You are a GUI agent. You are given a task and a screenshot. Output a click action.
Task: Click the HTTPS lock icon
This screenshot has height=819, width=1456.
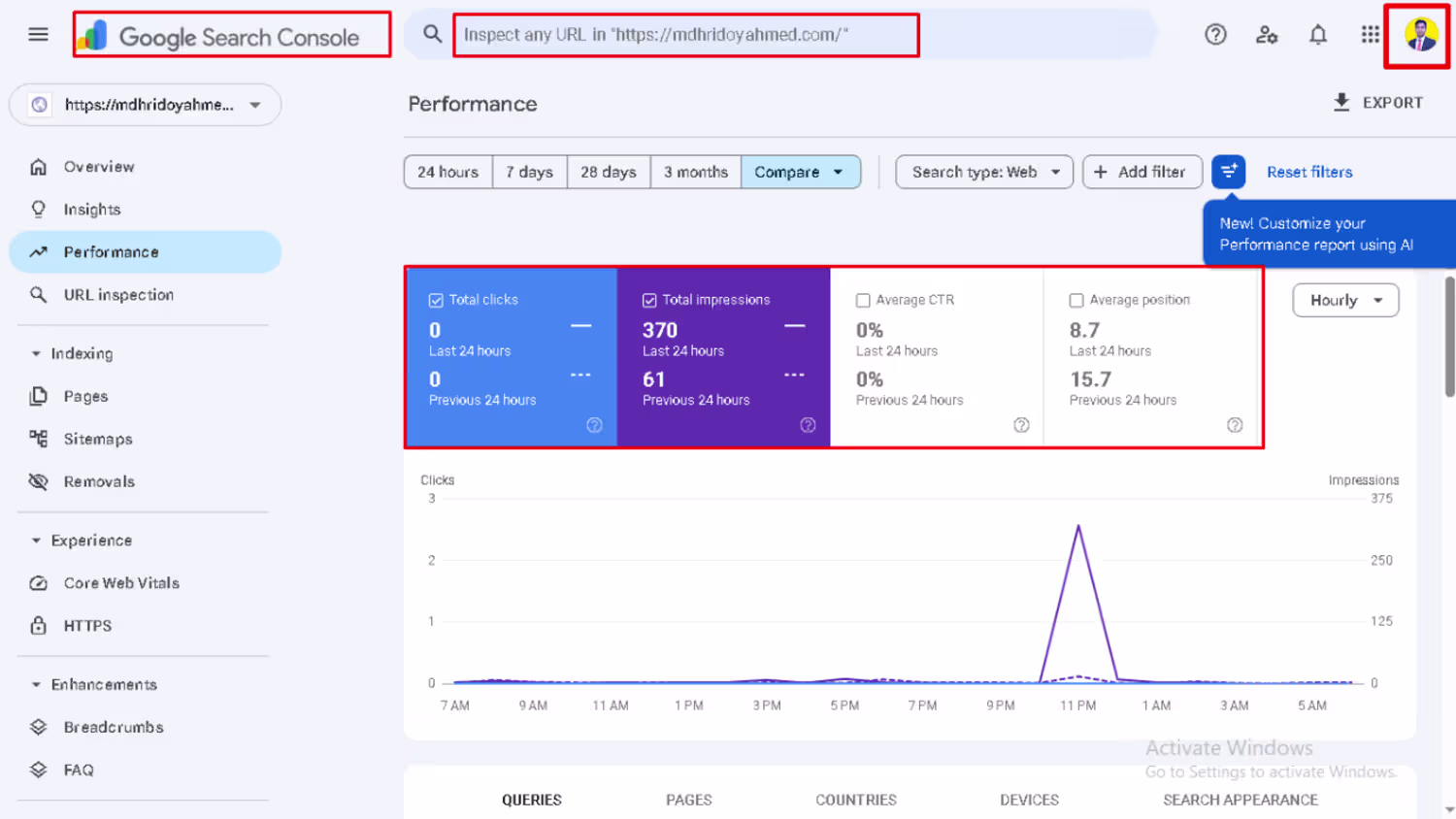pyautogui.click(x=39, y=626)
